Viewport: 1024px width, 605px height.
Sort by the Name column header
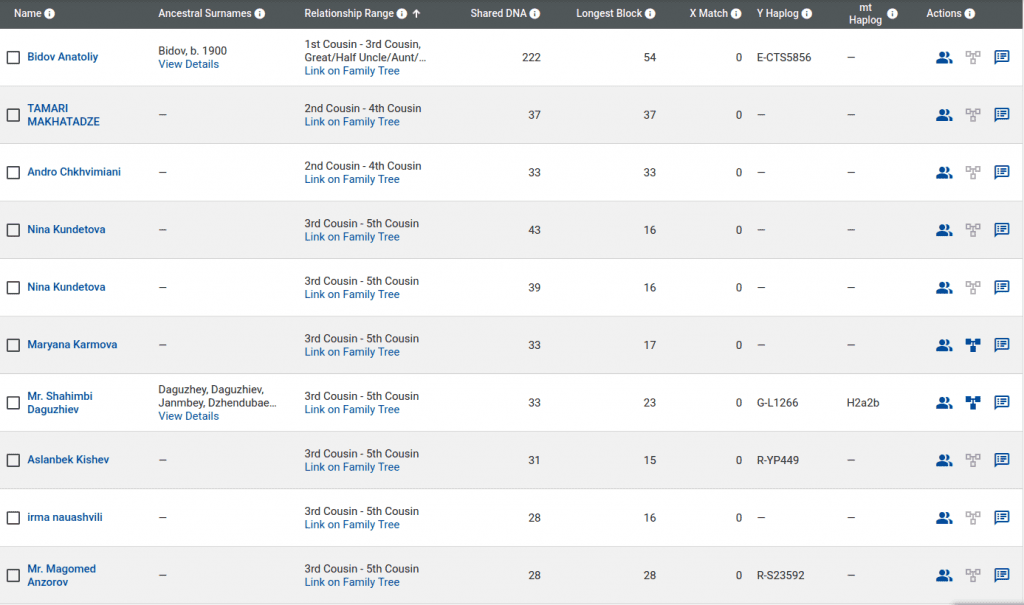pyautogui.click(x=27, y=14)
